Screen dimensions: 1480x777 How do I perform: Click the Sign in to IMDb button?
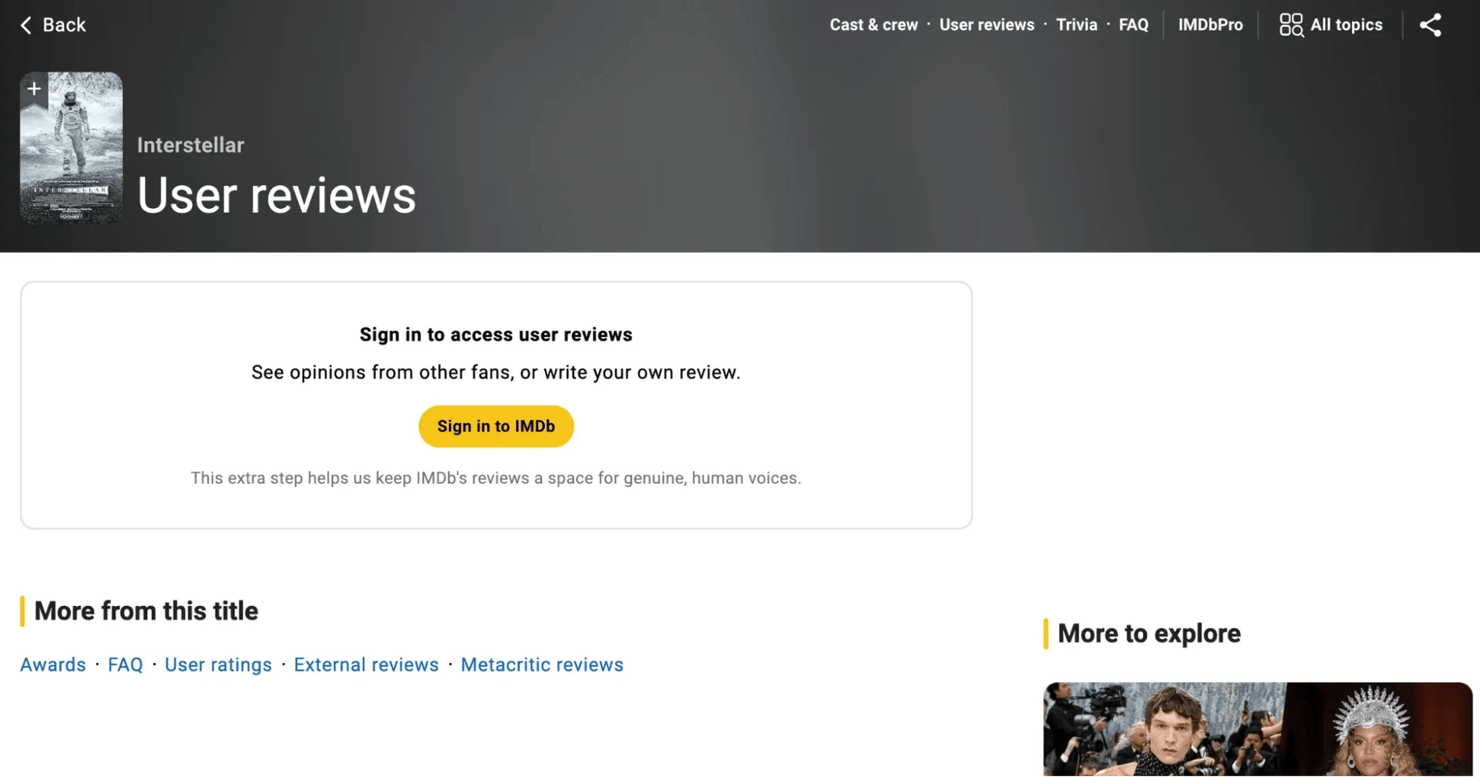click(496, 426)
